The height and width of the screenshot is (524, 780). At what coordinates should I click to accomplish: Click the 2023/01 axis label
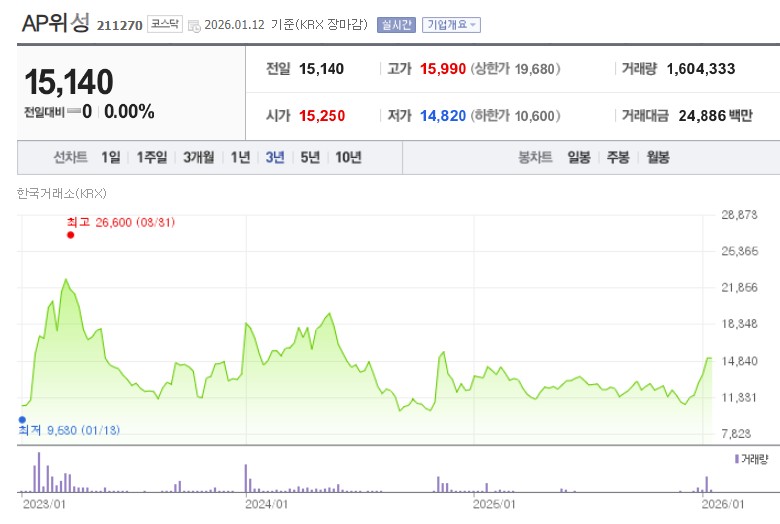(44, 504)
